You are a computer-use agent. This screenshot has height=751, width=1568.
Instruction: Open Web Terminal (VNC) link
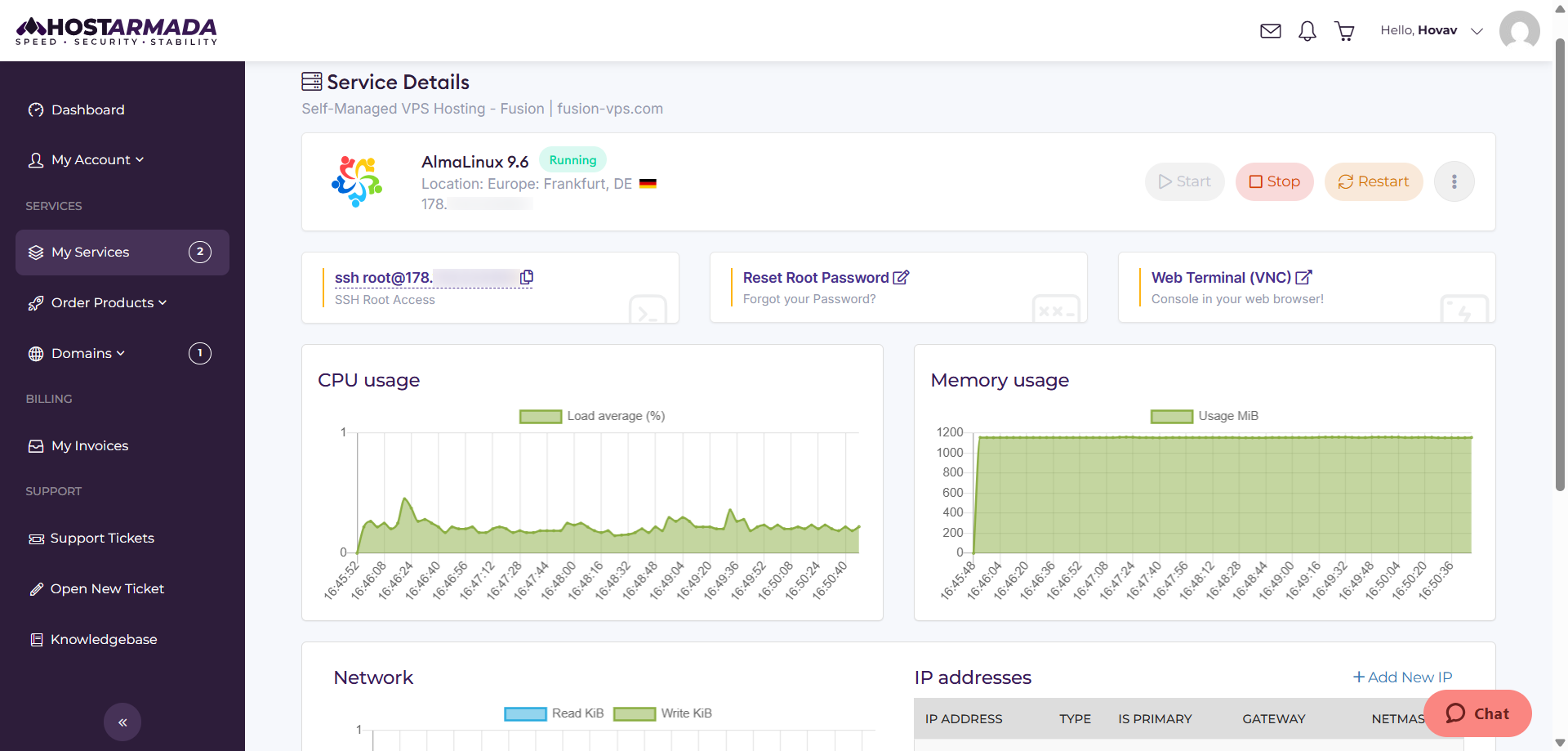click(x=1221, y=278)
